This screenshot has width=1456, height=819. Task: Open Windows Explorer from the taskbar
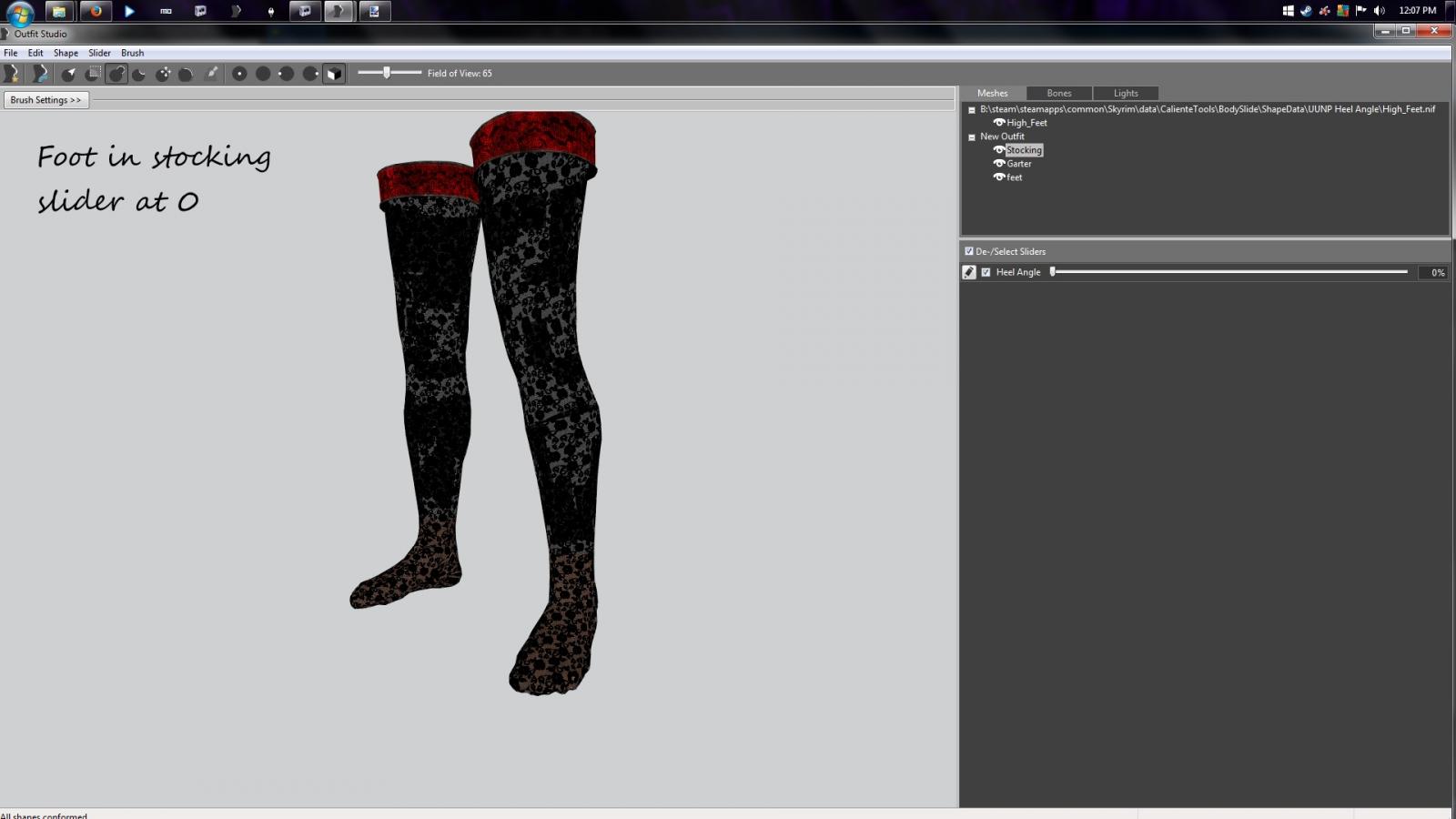(58, 11)
